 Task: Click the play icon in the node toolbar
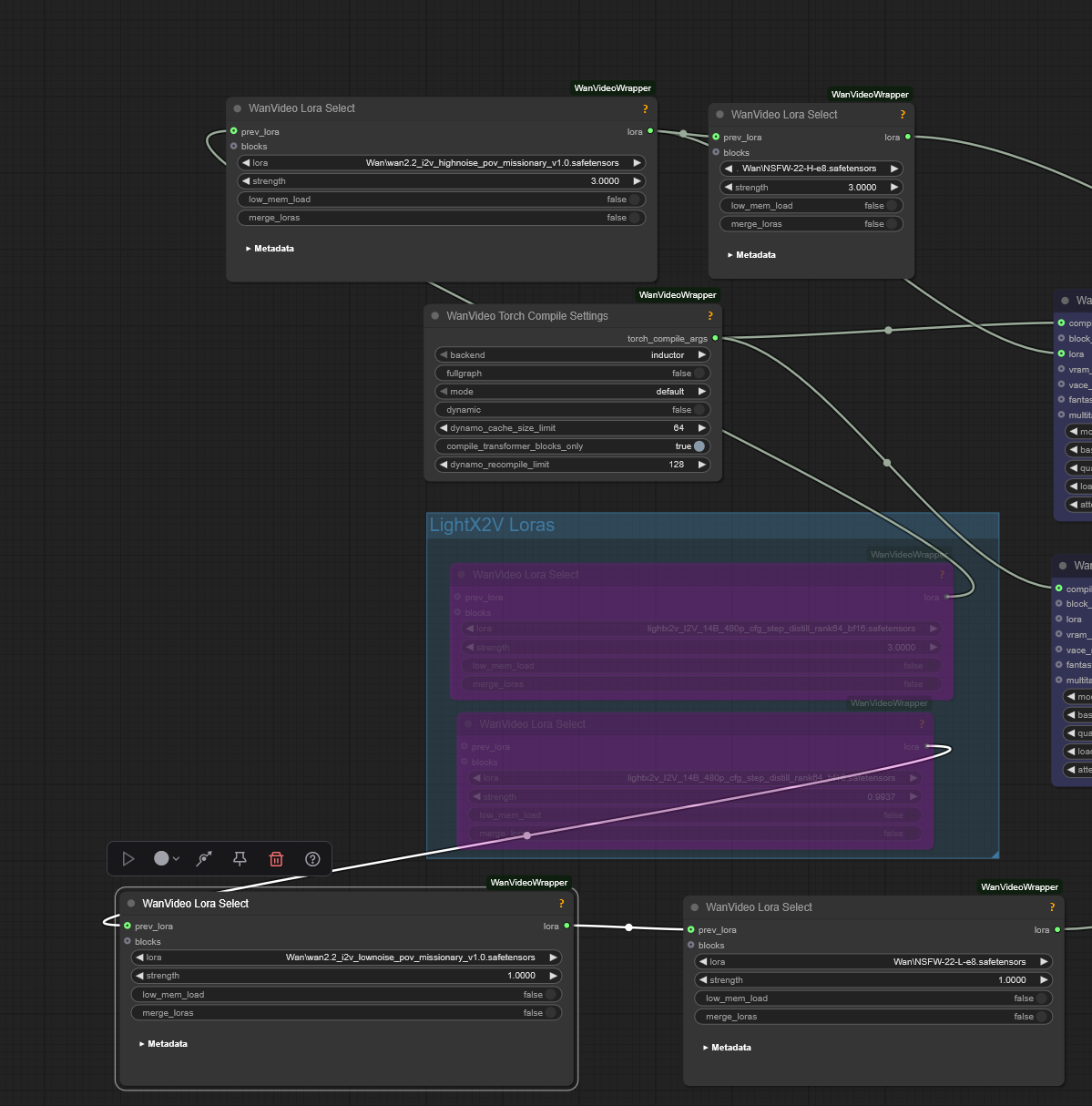point(128,858)
